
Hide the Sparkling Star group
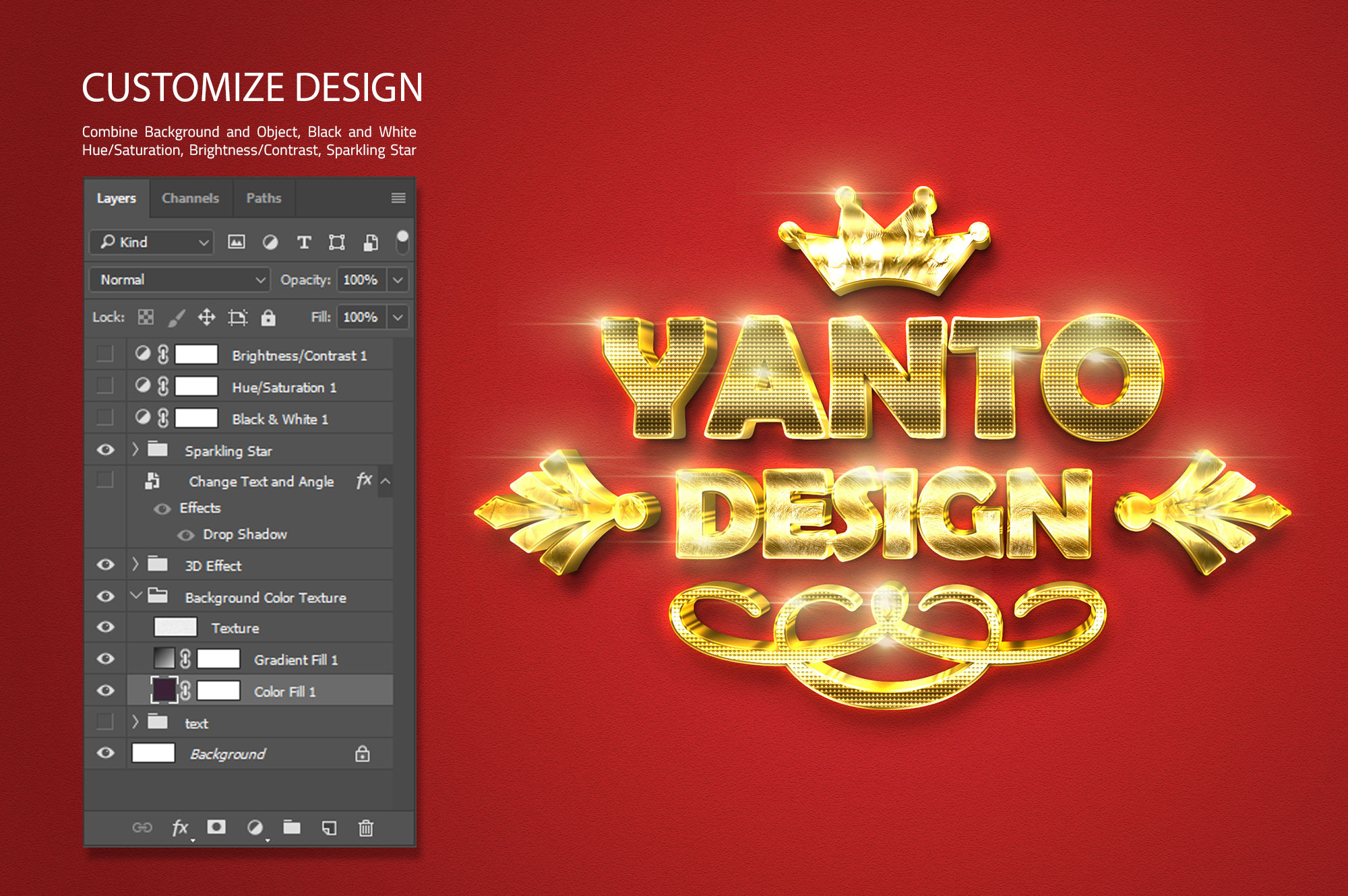(106, 450)
